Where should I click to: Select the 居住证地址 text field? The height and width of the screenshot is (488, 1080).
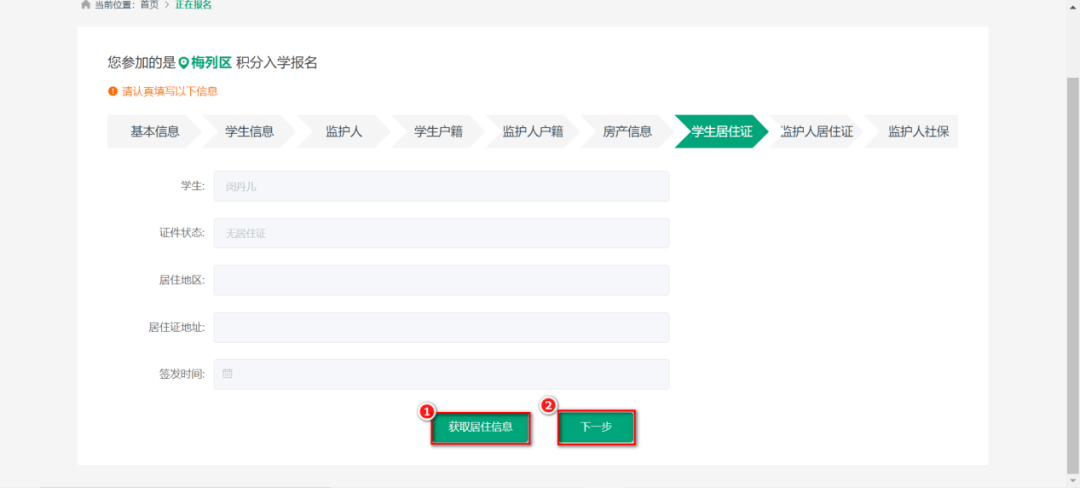click(x=441, y=327)
